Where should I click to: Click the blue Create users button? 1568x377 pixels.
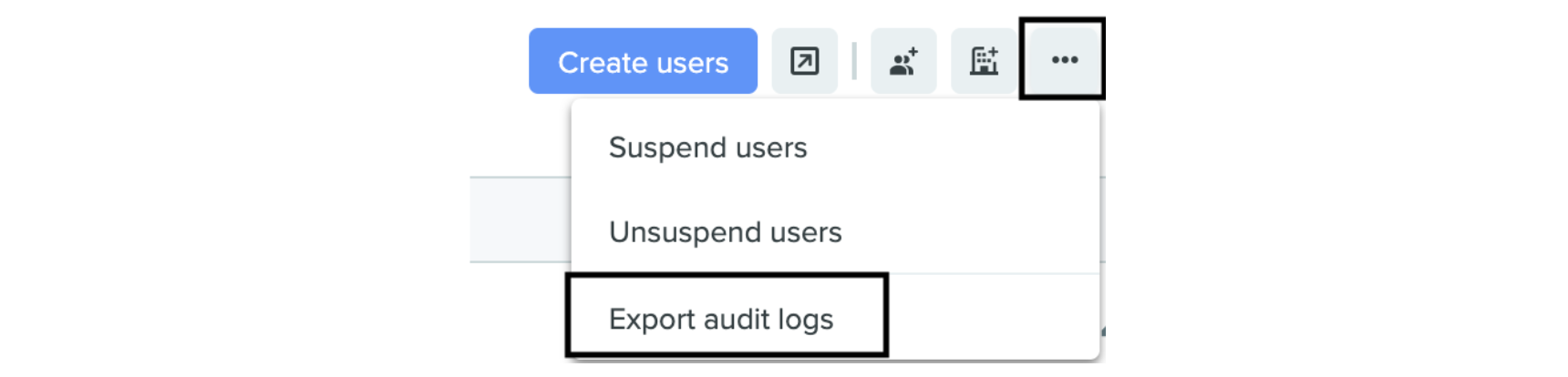643,61
